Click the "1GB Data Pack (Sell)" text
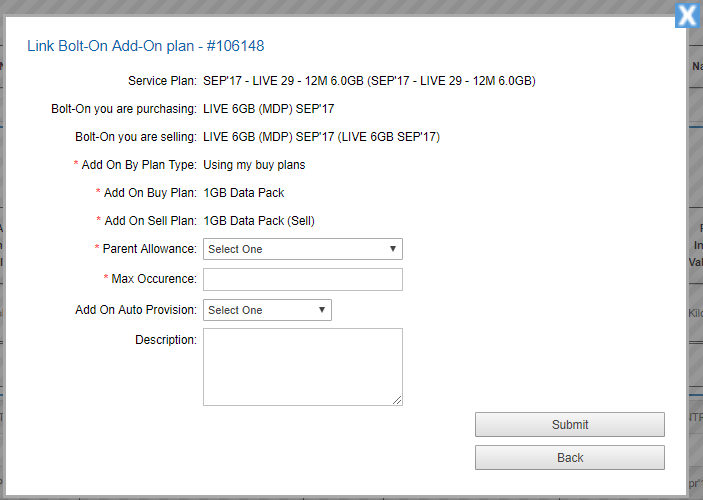This screenshot has height=500, width=703. click(x=259, y=221)
